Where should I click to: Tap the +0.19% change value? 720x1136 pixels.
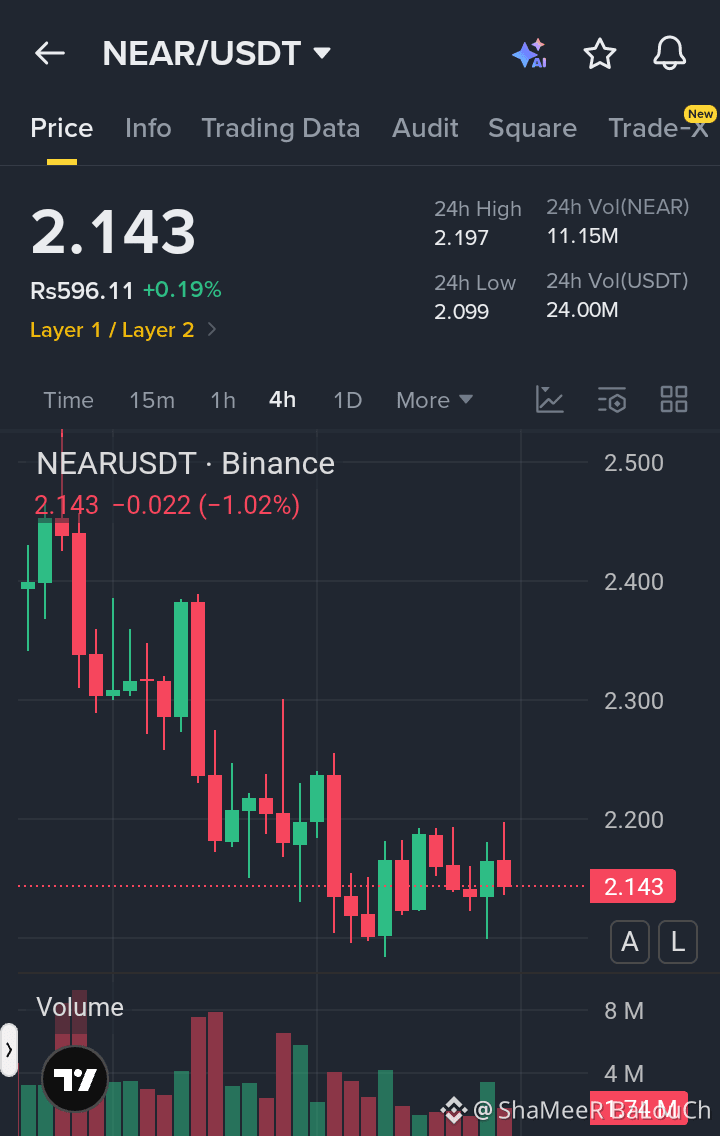point(182,290)
